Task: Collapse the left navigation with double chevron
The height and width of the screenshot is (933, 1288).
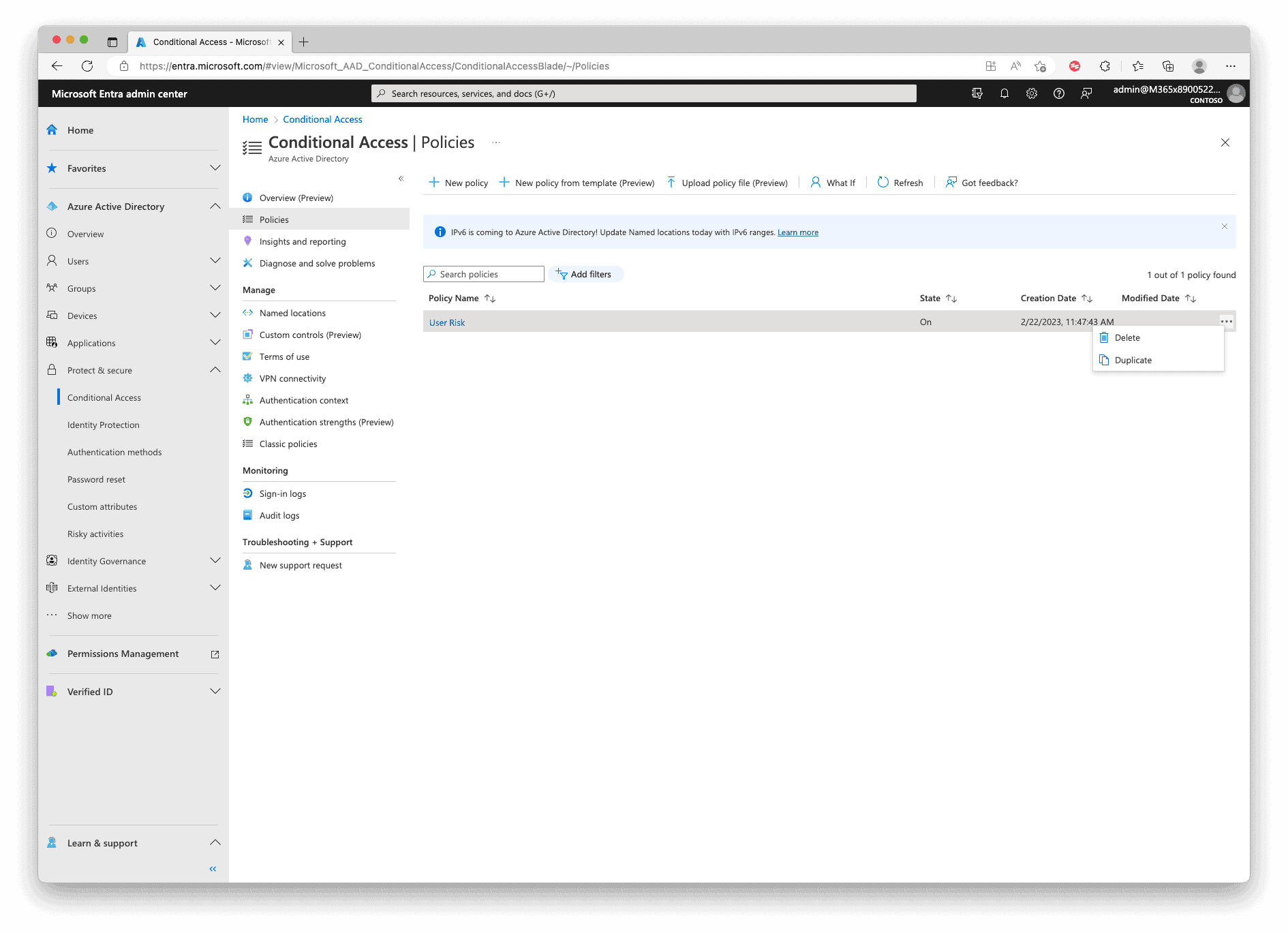Action: click(213, 869)
